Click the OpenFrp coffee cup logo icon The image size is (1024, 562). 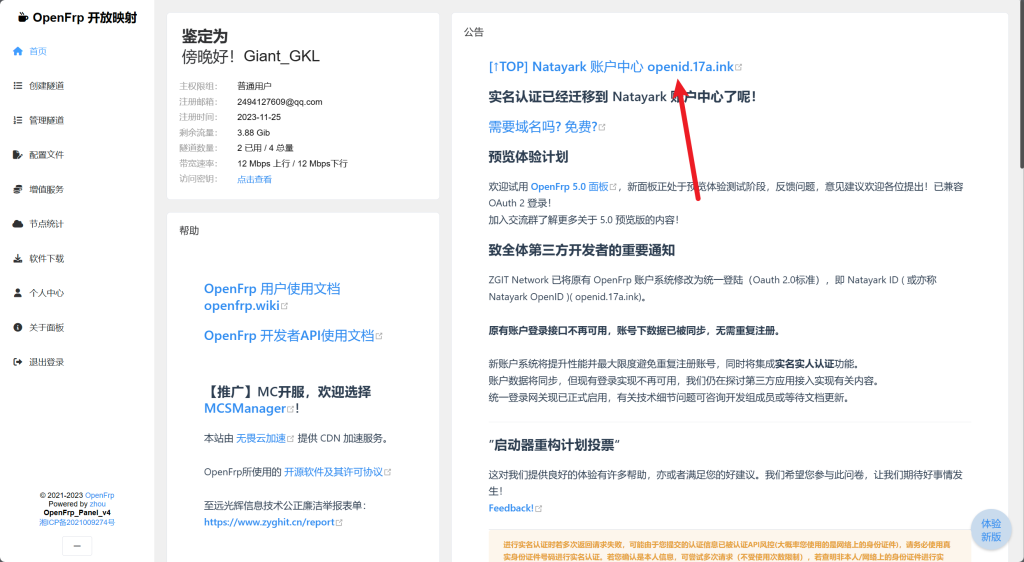23,18
